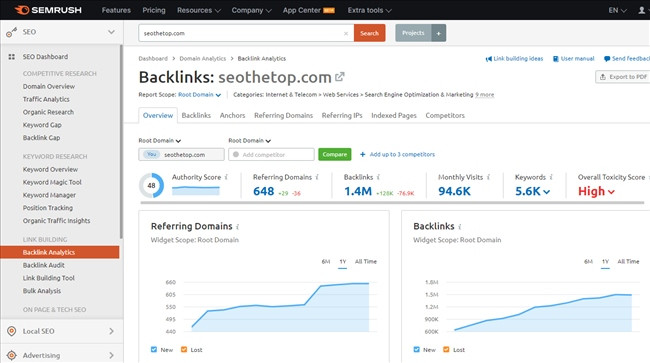Click Domain Analytics breadcrumb
Viewport: 650px width, 363px height.
[x=203, y=59]
